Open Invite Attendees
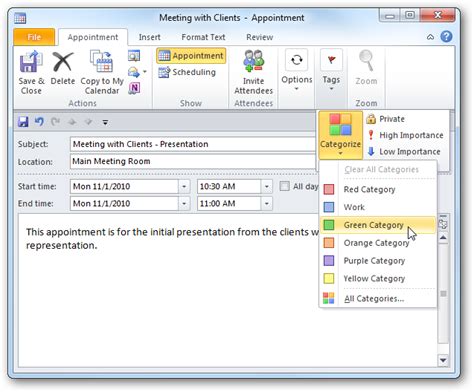 (253, 72)
